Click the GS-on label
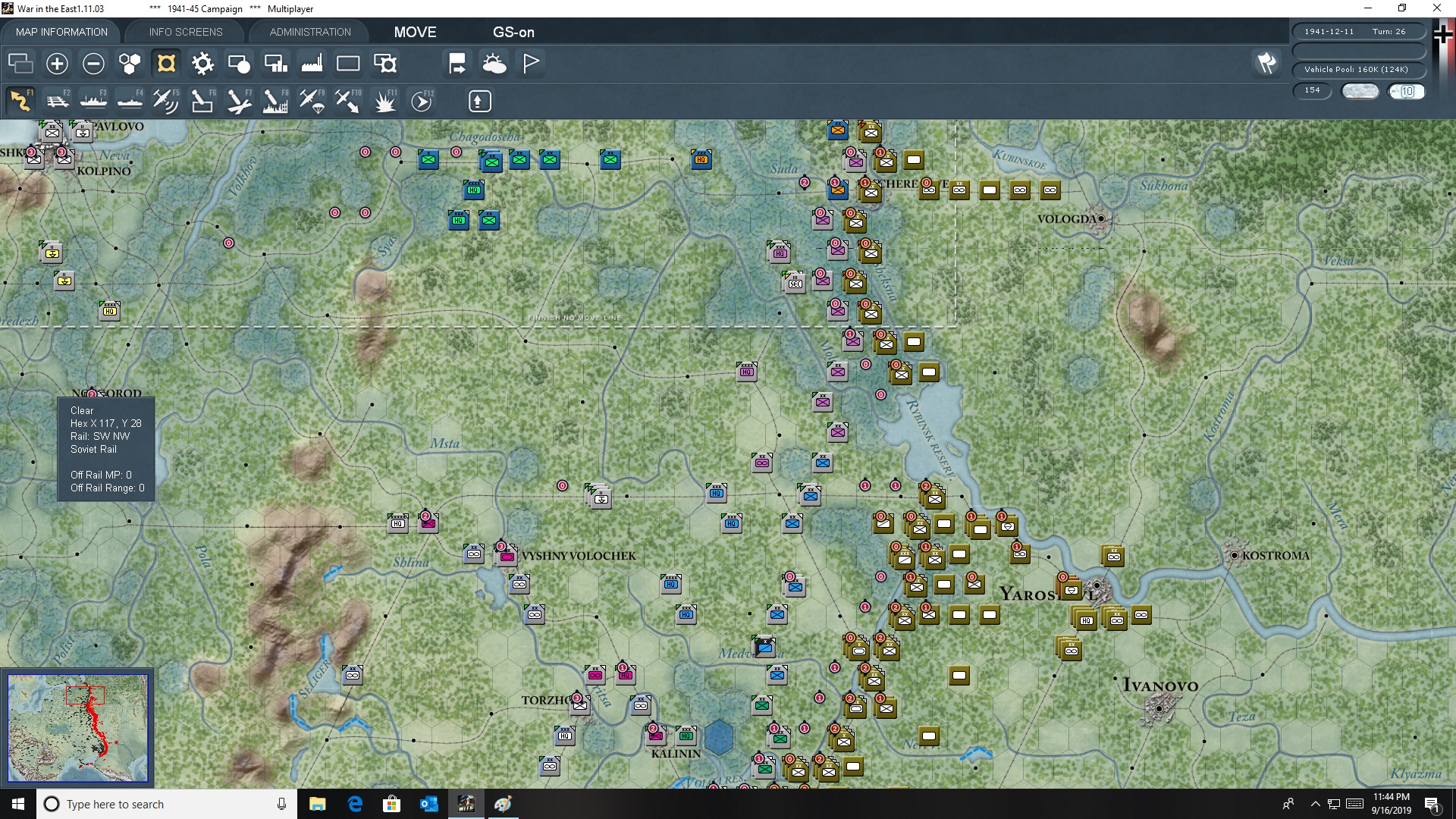This screenshot has width=1456, height=819. [514, 32]
